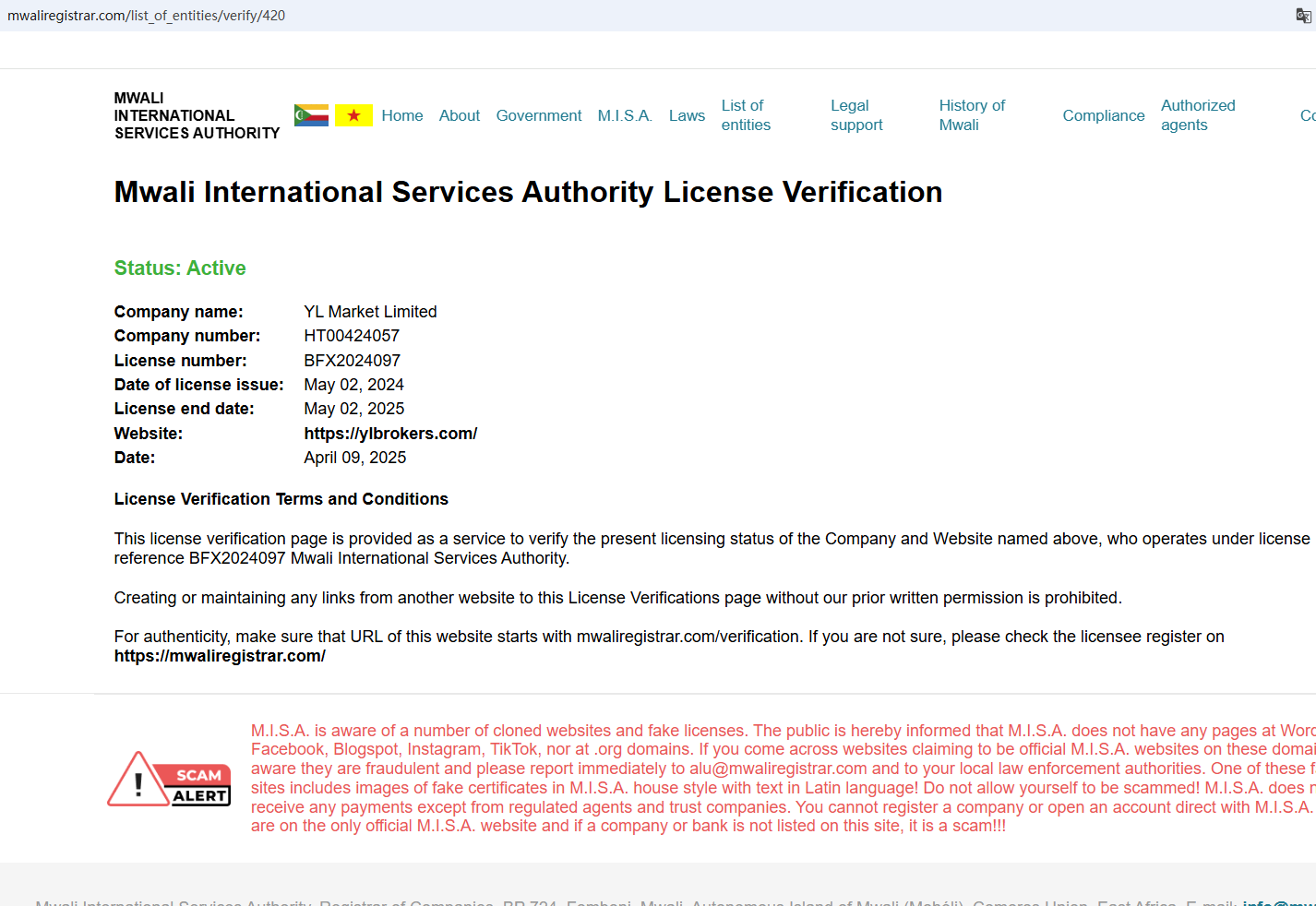This screenshot has width=1316, height=906.
Task: Open the About menu item
Action: [x=459, y=115]
